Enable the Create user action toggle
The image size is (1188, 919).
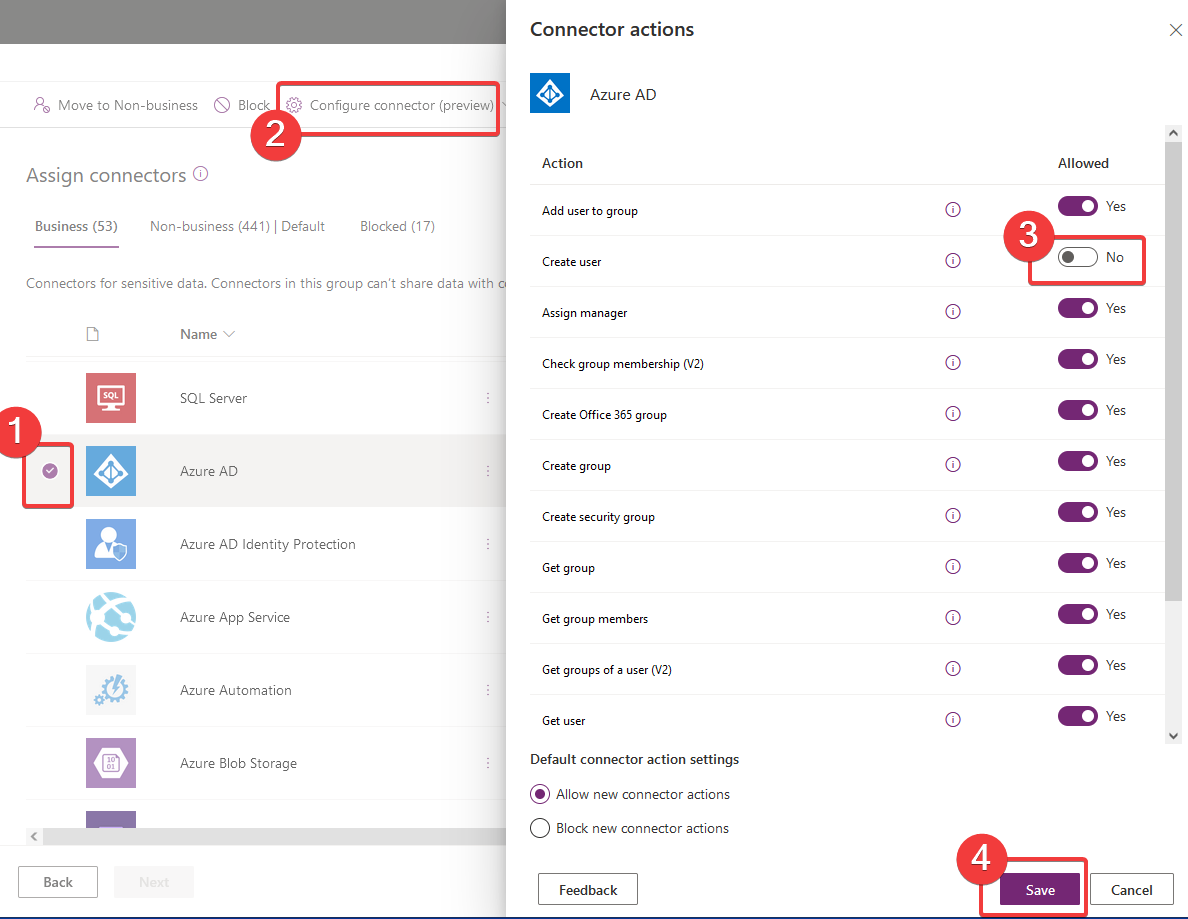[1077, 256]
